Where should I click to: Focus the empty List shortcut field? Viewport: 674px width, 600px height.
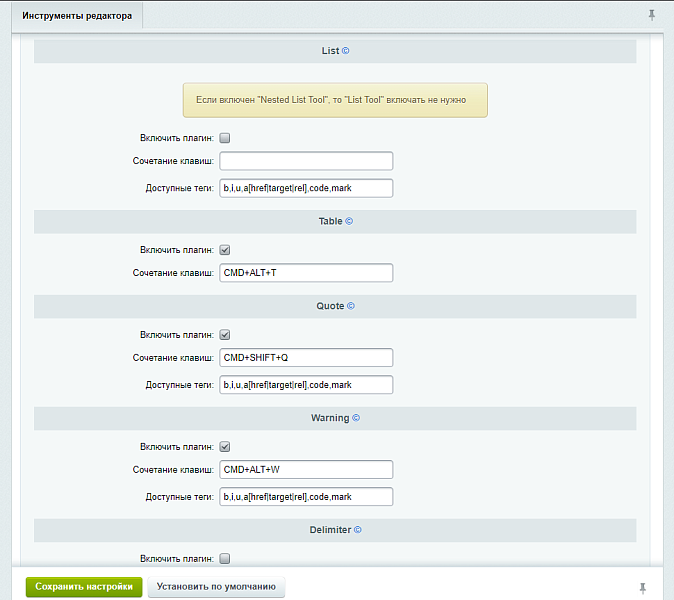pos(306,161)
